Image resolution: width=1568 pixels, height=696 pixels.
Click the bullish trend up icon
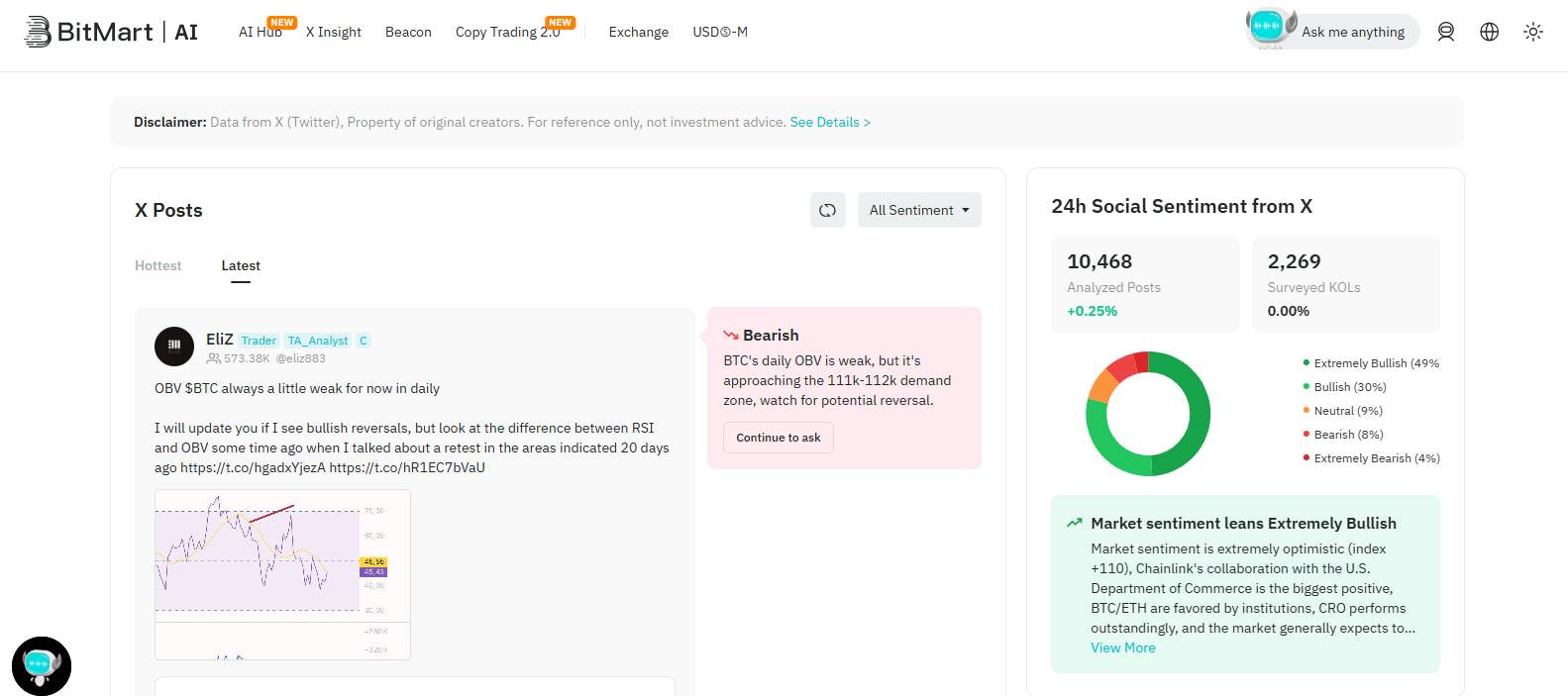coord(1075,523)
